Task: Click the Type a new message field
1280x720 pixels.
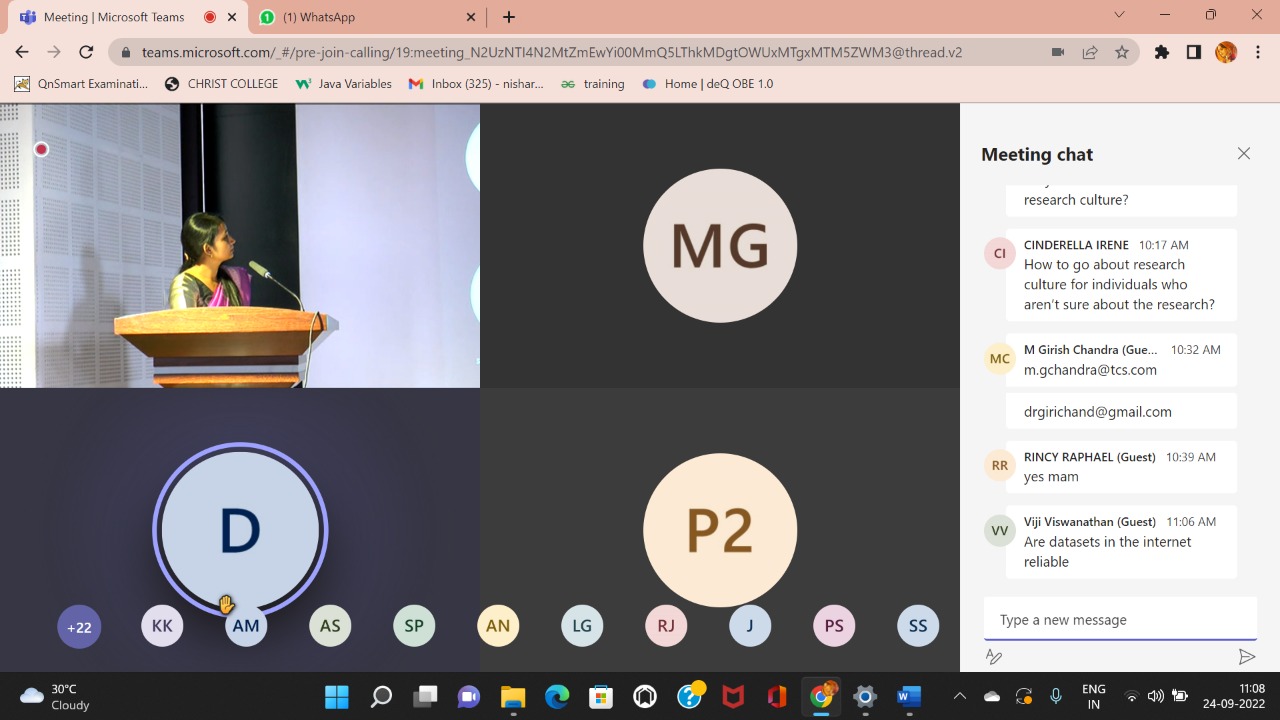Action: 1120,620
